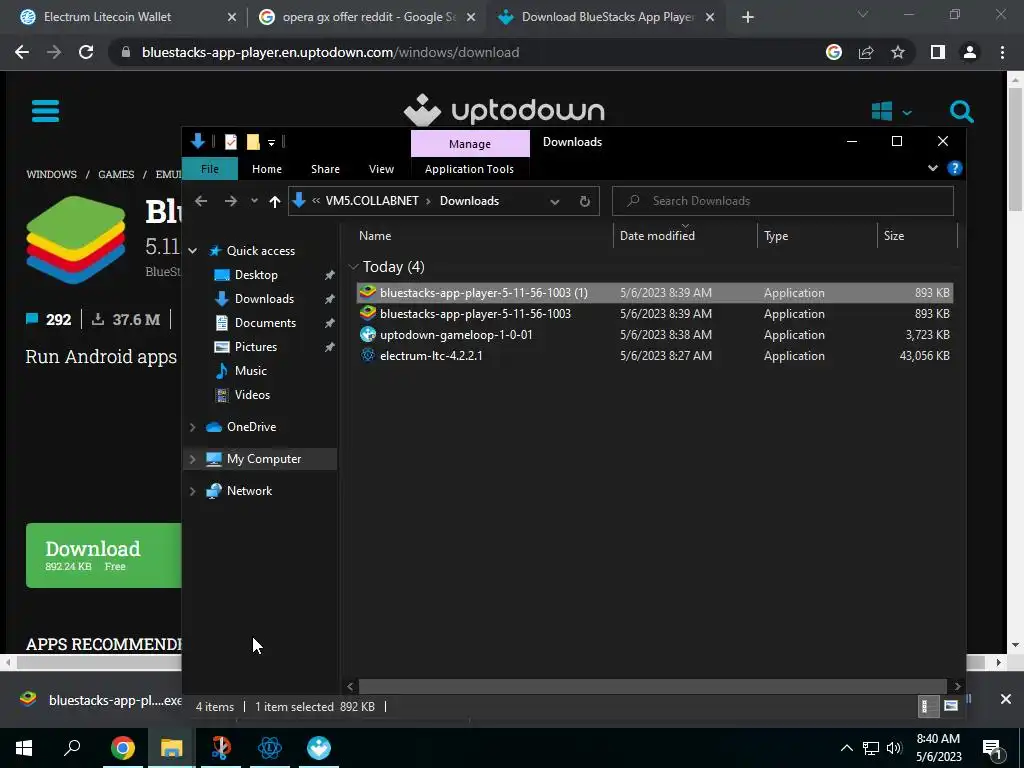Screen dimensions: 1024x768
Task: Collapse Quick access tree node
Action: [x=193, y=251]
